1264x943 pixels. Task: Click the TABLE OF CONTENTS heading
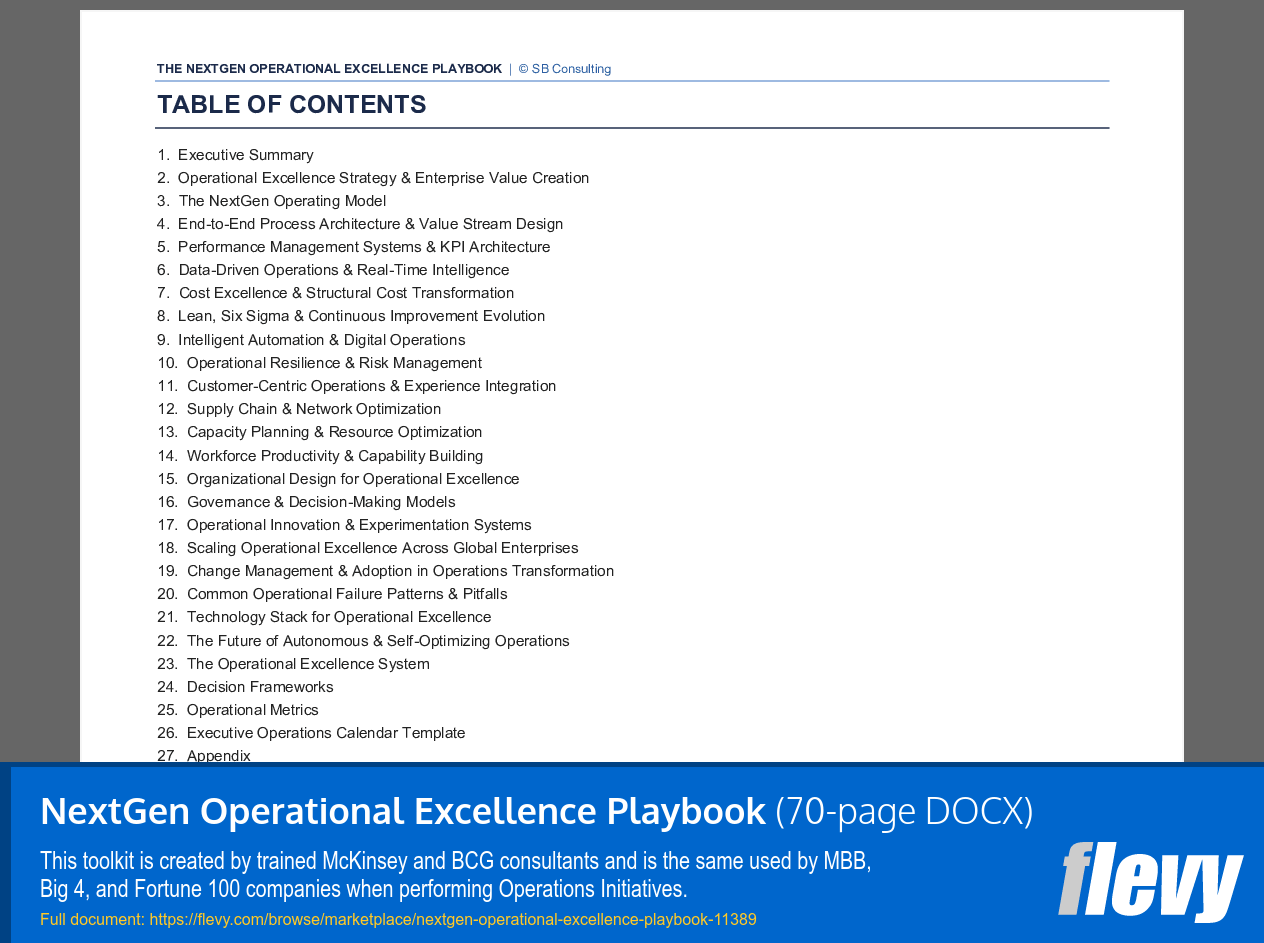tap(291, 103)
